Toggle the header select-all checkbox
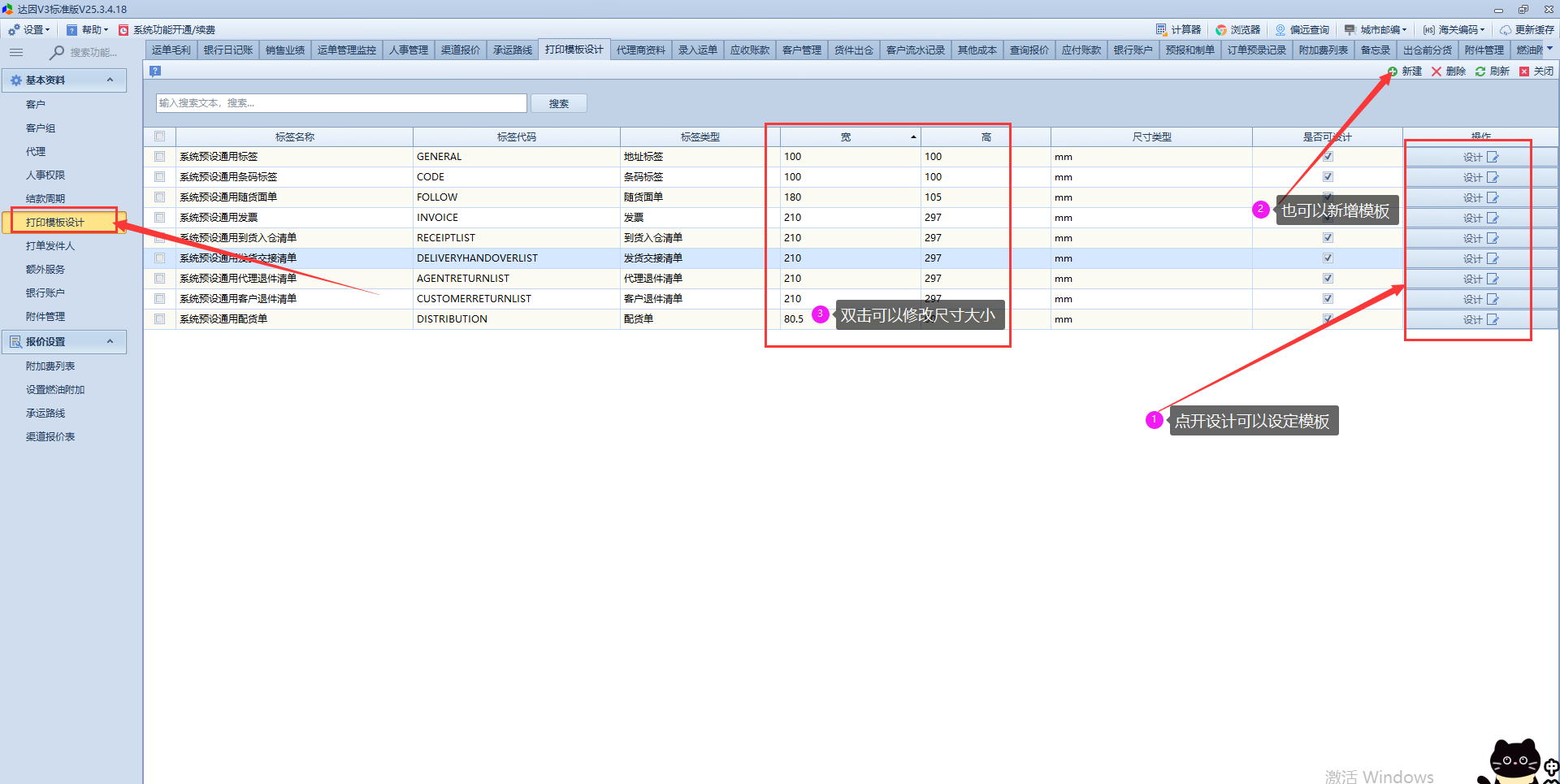Screen dimensions: 1560x784 click(160, 136)
